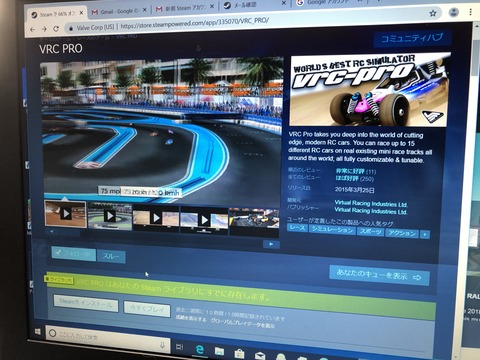Screen dimensions: 480x360
Task: Click the Windows taskbar search field
Action: coord(108,339)
